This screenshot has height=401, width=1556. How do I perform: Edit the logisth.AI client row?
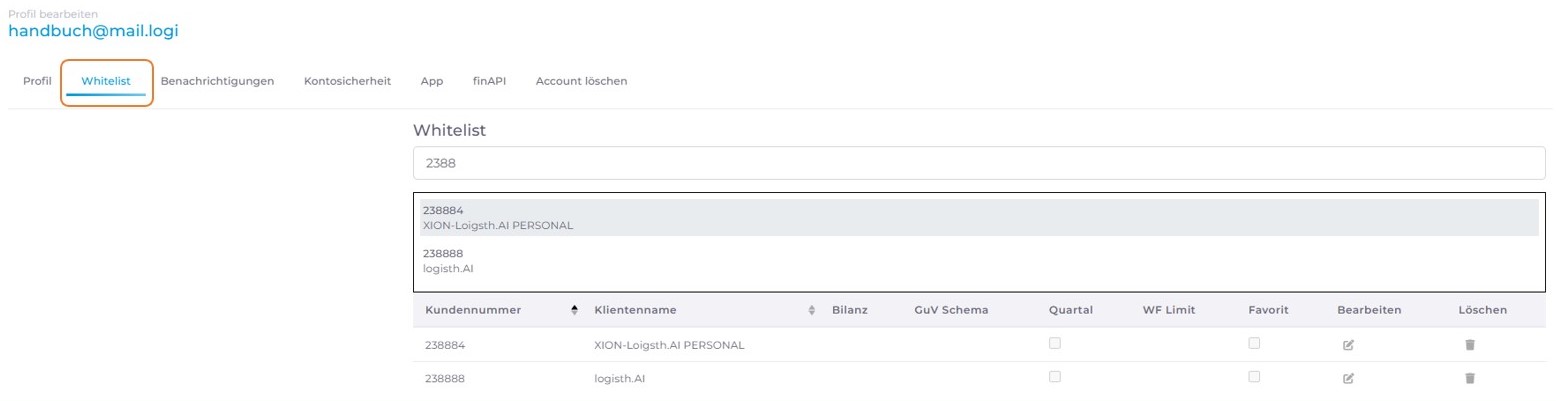click(1348, 379)
